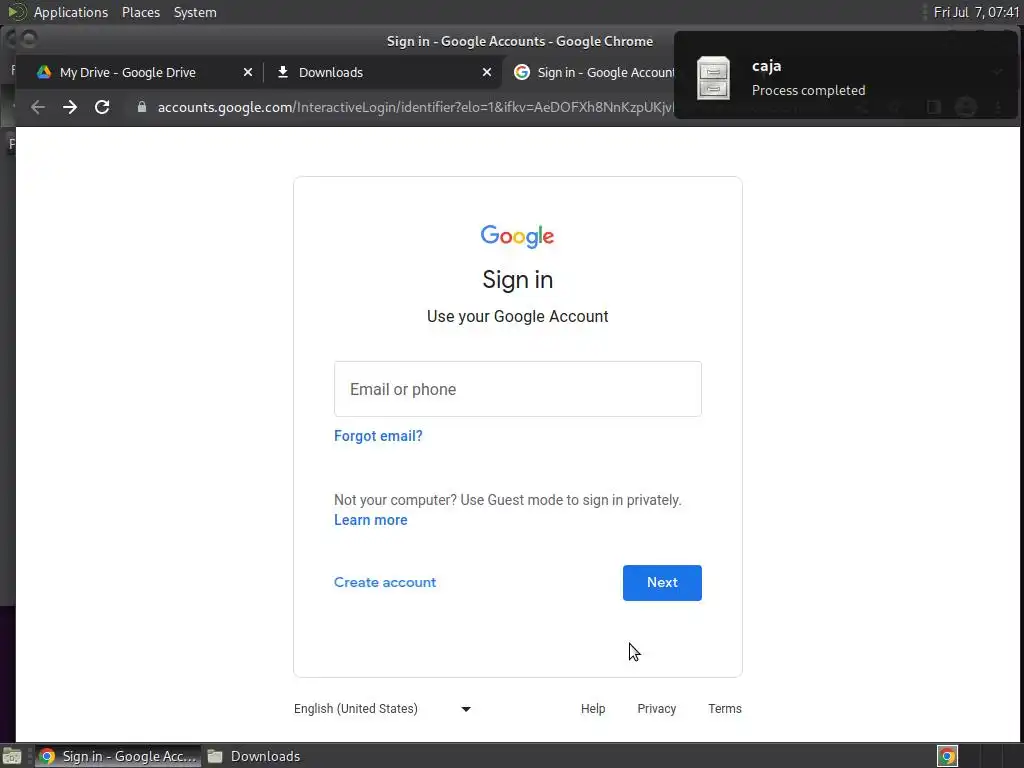Click the caja Process completed notification
1024x768 pixels.
click(846, 75)
